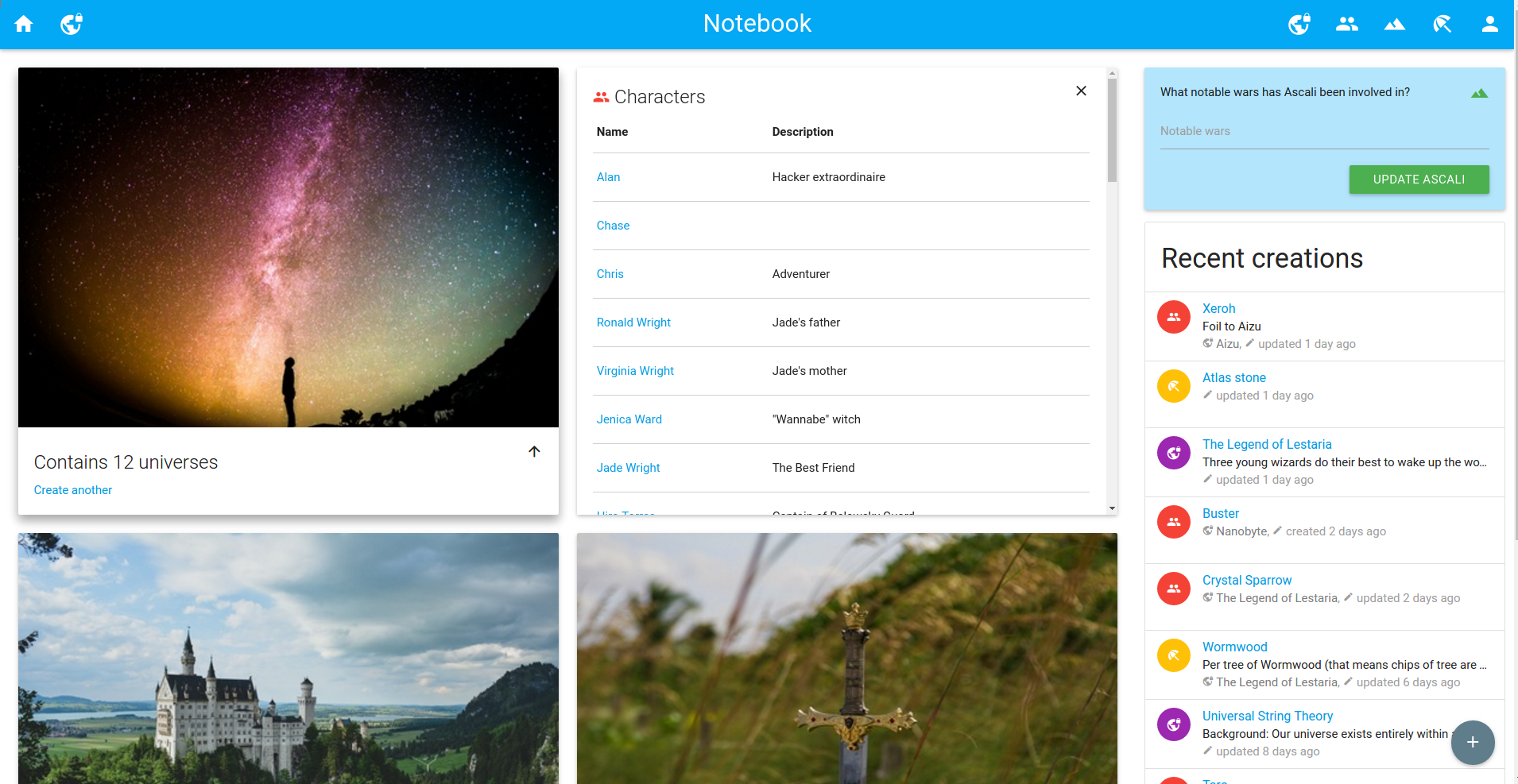Open The Legend of Lestaria link under Wormwood
1518x784 pixels.
(1276, 682)
